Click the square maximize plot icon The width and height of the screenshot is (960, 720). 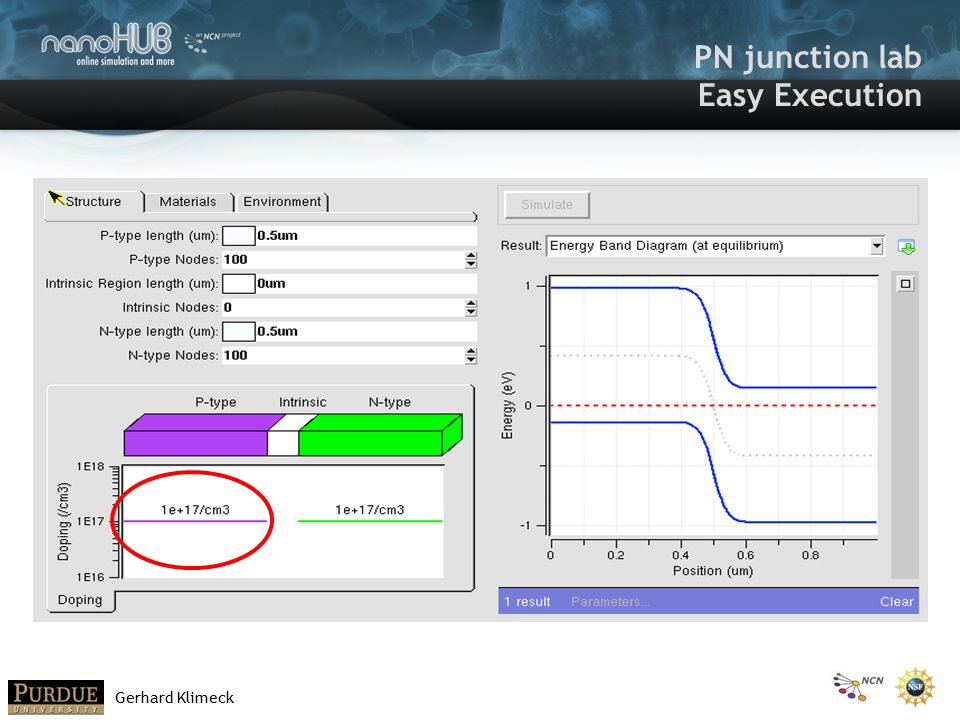coord(906,284)
